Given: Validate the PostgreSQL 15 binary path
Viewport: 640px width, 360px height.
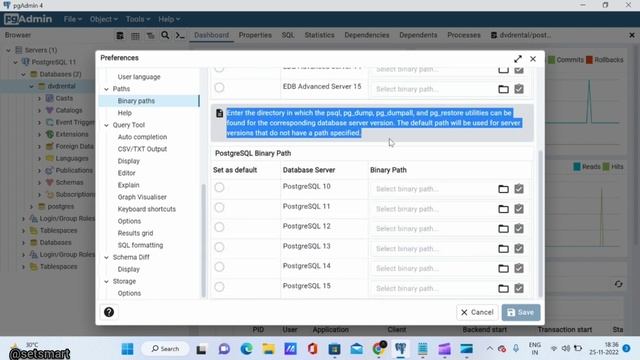Looking at the screenshot, I should 519,289.
